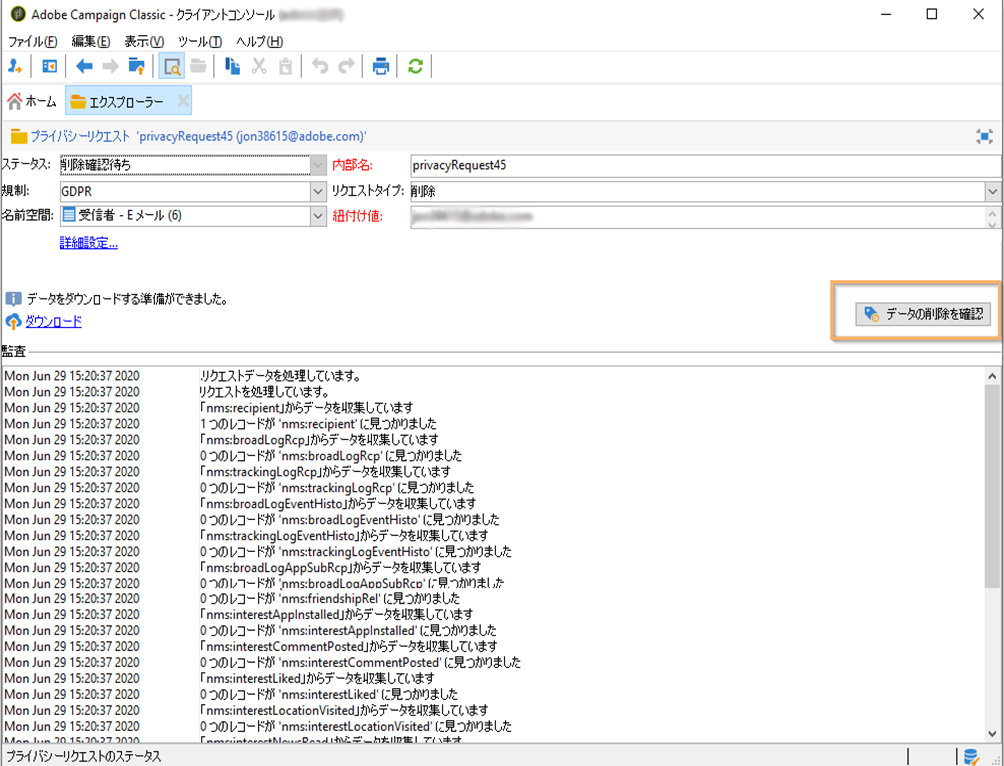Click audit log scrollbar up arrow
The height and width of the screenshot is (766, 1004).
[x=992, y=377]
